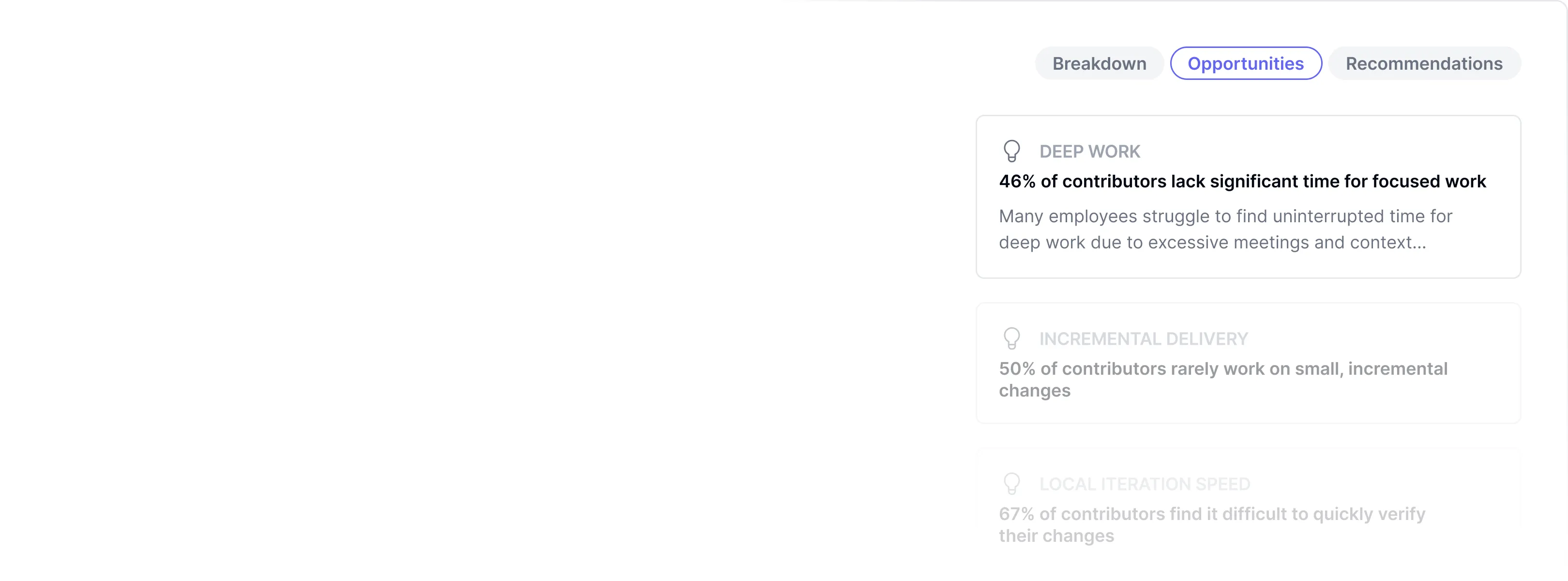The width and height of the screenshot is (1568, 581).
Task: Click the DEEP WORK category label
Action: click(x=1089, y=152)
